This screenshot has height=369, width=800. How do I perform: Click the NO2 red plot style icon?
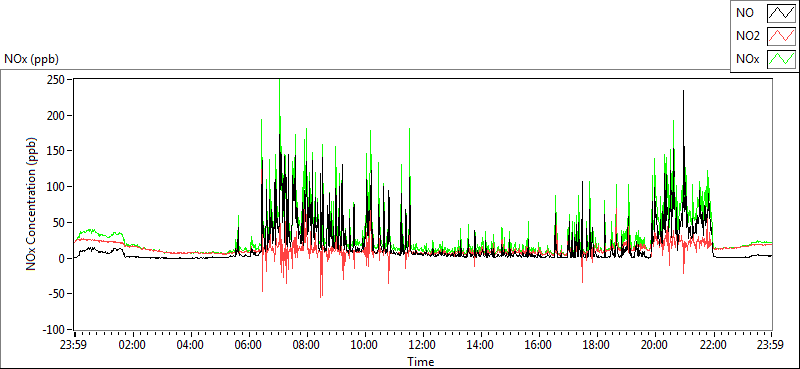click(782, 36)
